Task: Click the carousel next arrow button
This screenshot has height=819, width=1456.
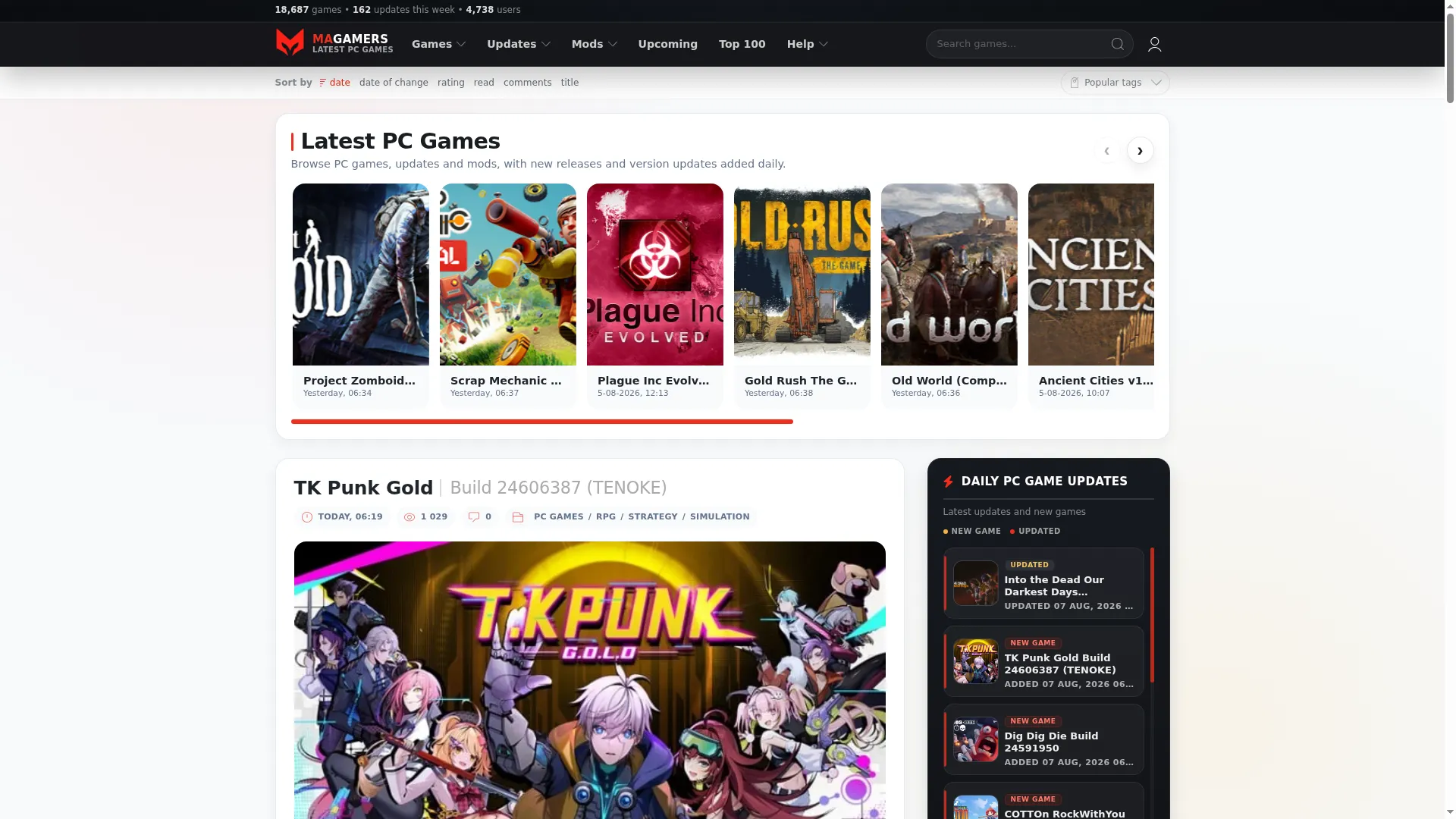Action: [1140, 151]
